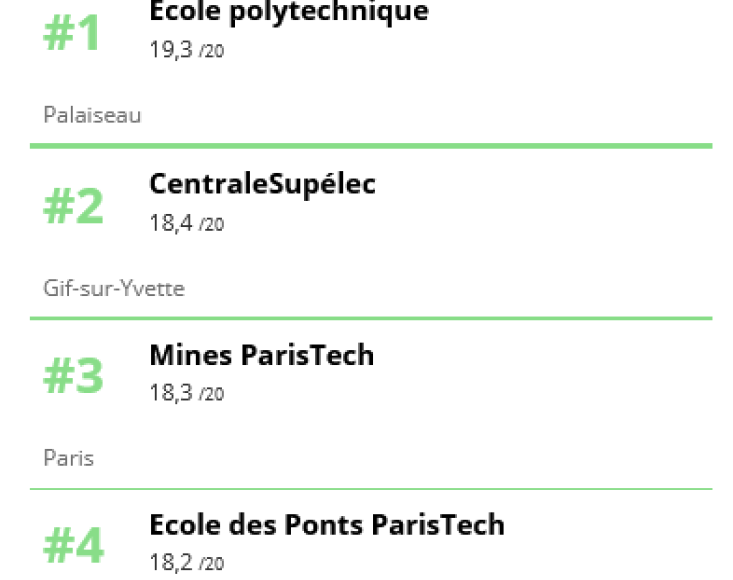Click the #2 rank badge
Screen dimensions: 733x580
tap(73, 206)
